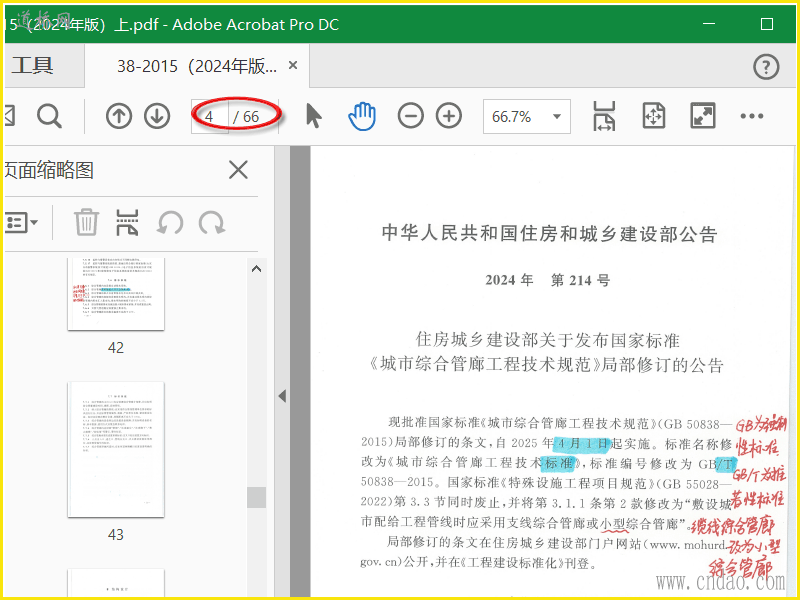Click the 页面缩略图 panel title
Image resolution: width=800 pixels, height=600 pixels.
click(49, 170)
